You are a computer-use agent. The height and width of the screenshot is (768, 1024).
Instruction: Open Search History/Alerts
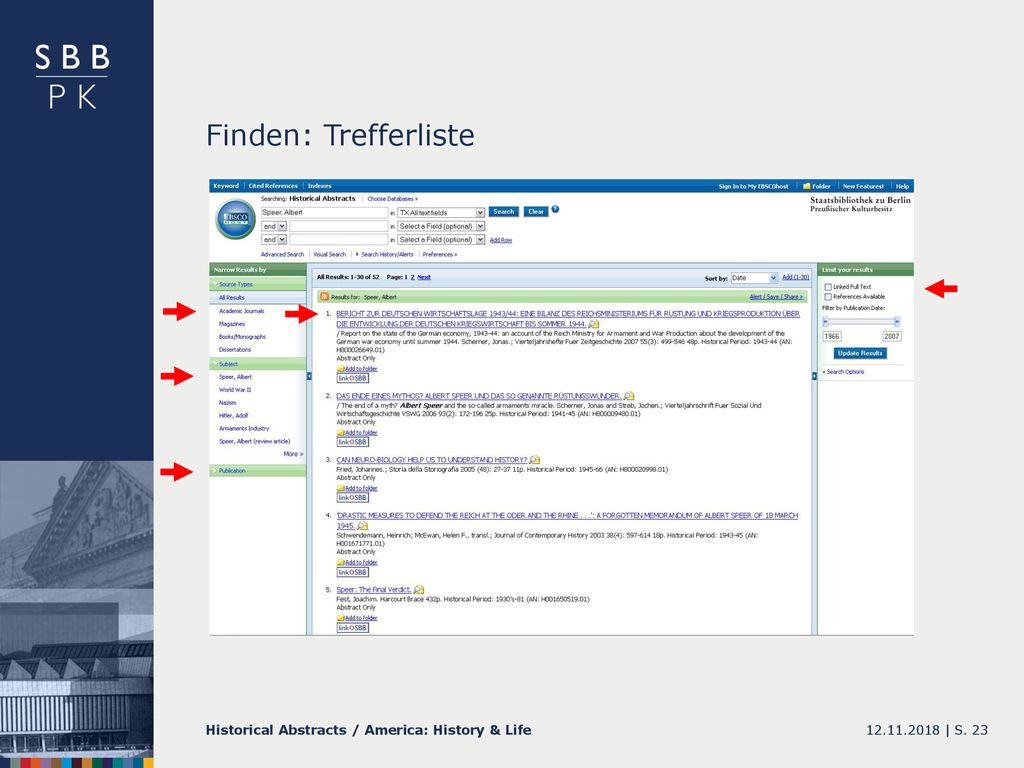(x=387, y=255)
